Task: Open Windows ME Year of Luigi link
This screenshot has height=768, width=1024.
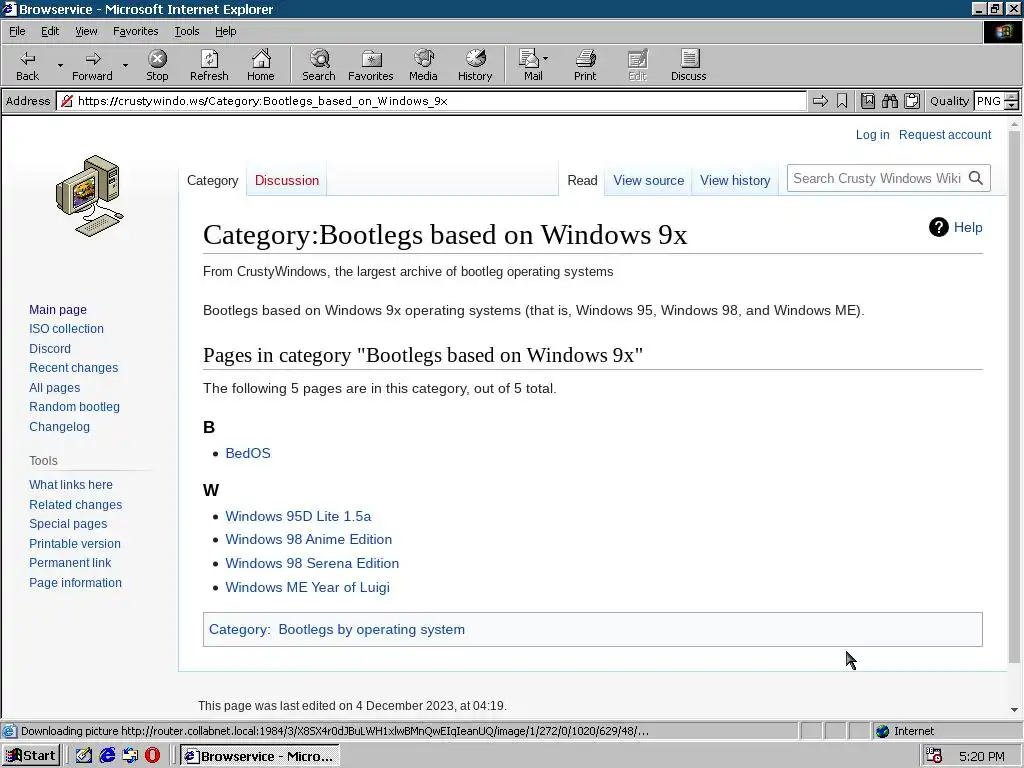Action: coord(307,587)
